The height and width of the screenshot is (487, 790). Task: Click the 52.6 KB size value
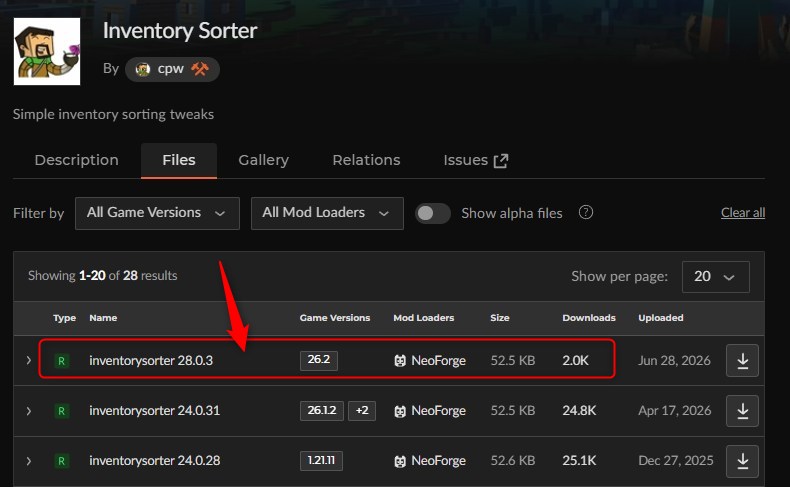coord(513,460)
